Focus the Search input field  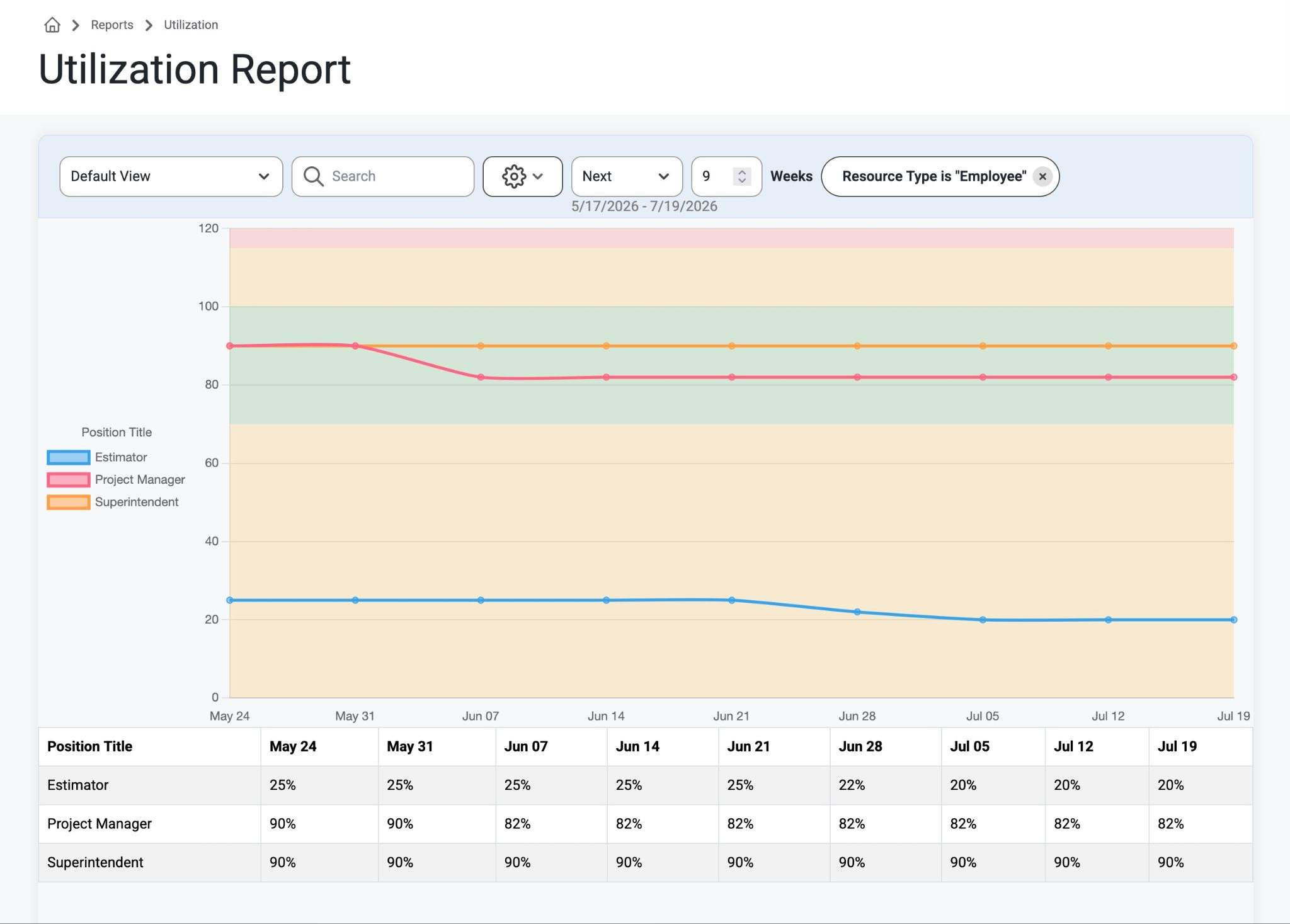pos(383,176)
